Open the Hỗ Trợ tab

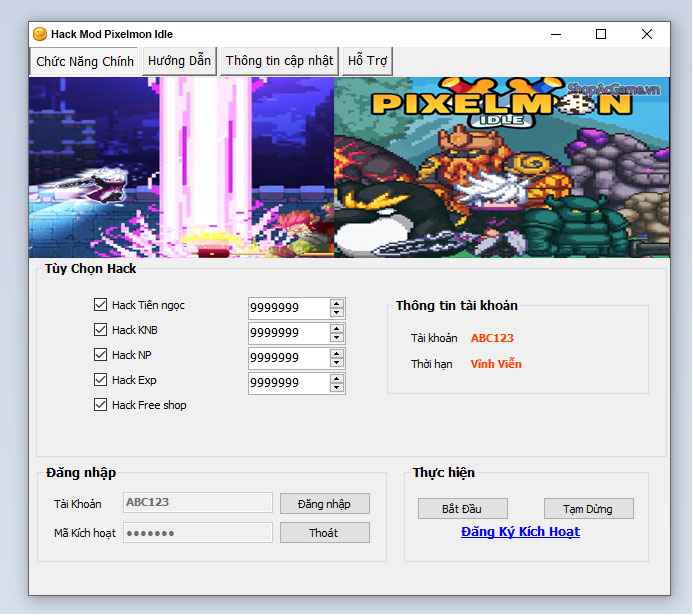pos(367,61)
